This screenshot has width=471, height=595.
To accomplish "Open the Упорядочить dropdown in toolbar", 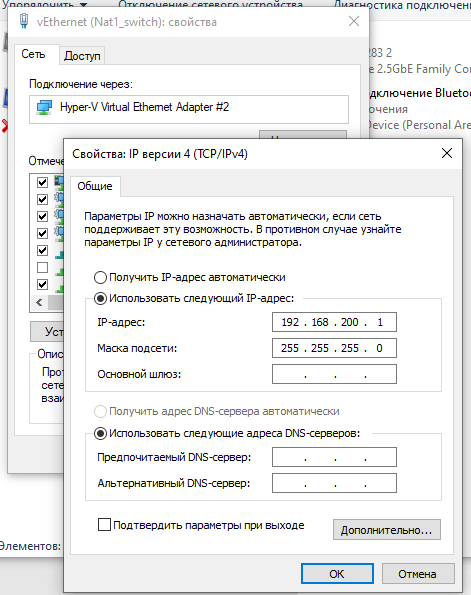I will pos(45,5).
